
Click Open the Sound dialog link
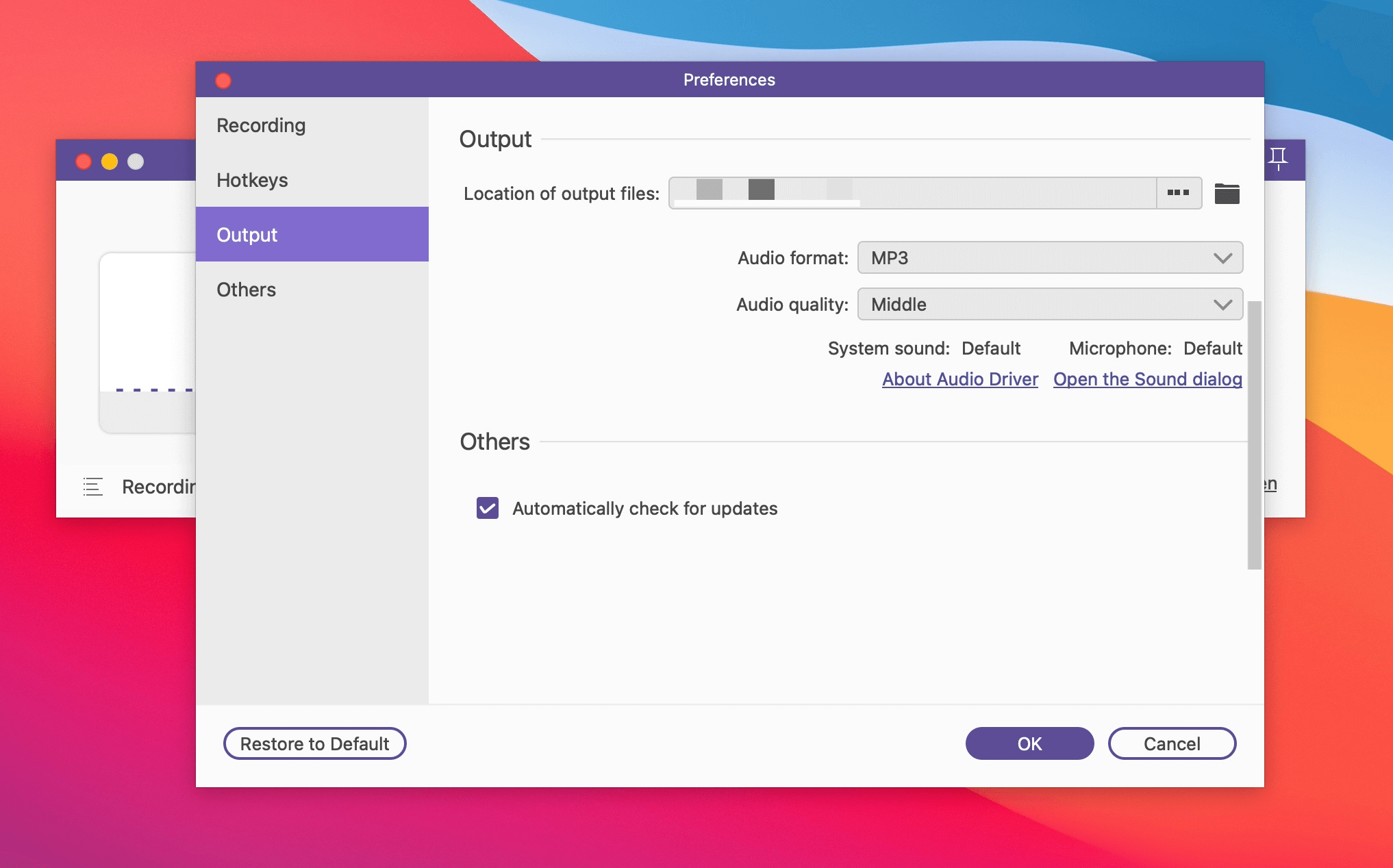(1147, 379)
